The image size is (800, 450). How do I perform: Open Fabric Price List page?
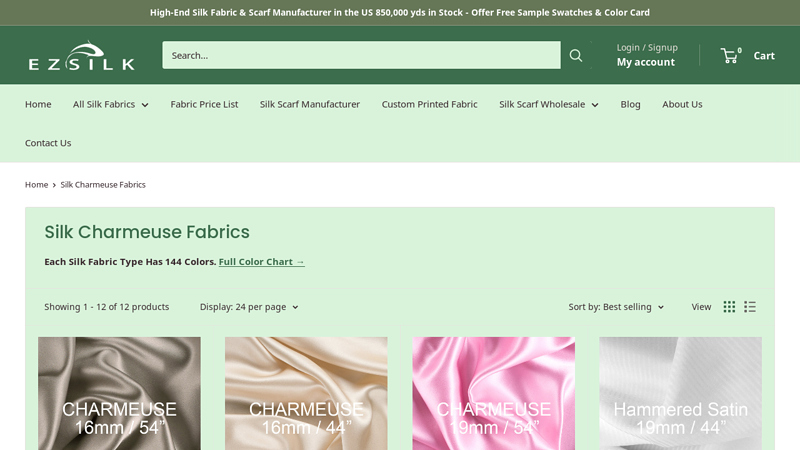click(x=204, y=104)
